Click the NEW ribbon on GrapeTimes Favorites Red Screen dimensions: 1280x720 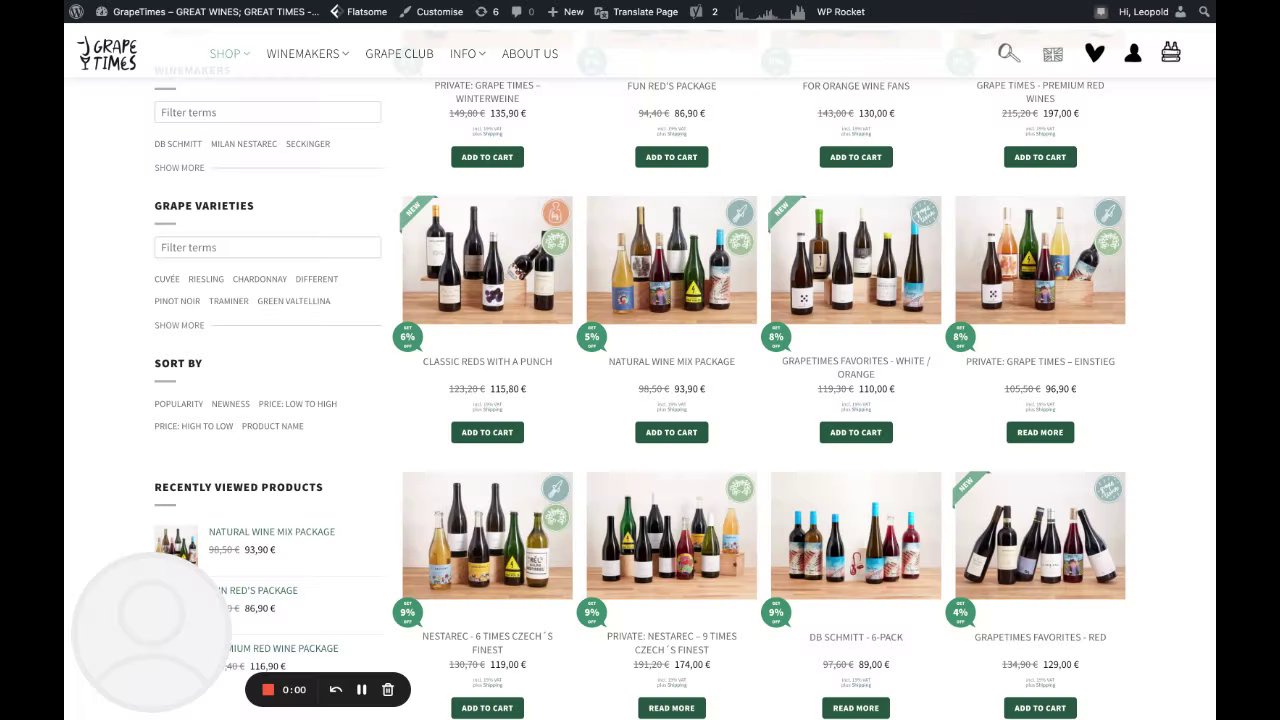tap(968, 487)
